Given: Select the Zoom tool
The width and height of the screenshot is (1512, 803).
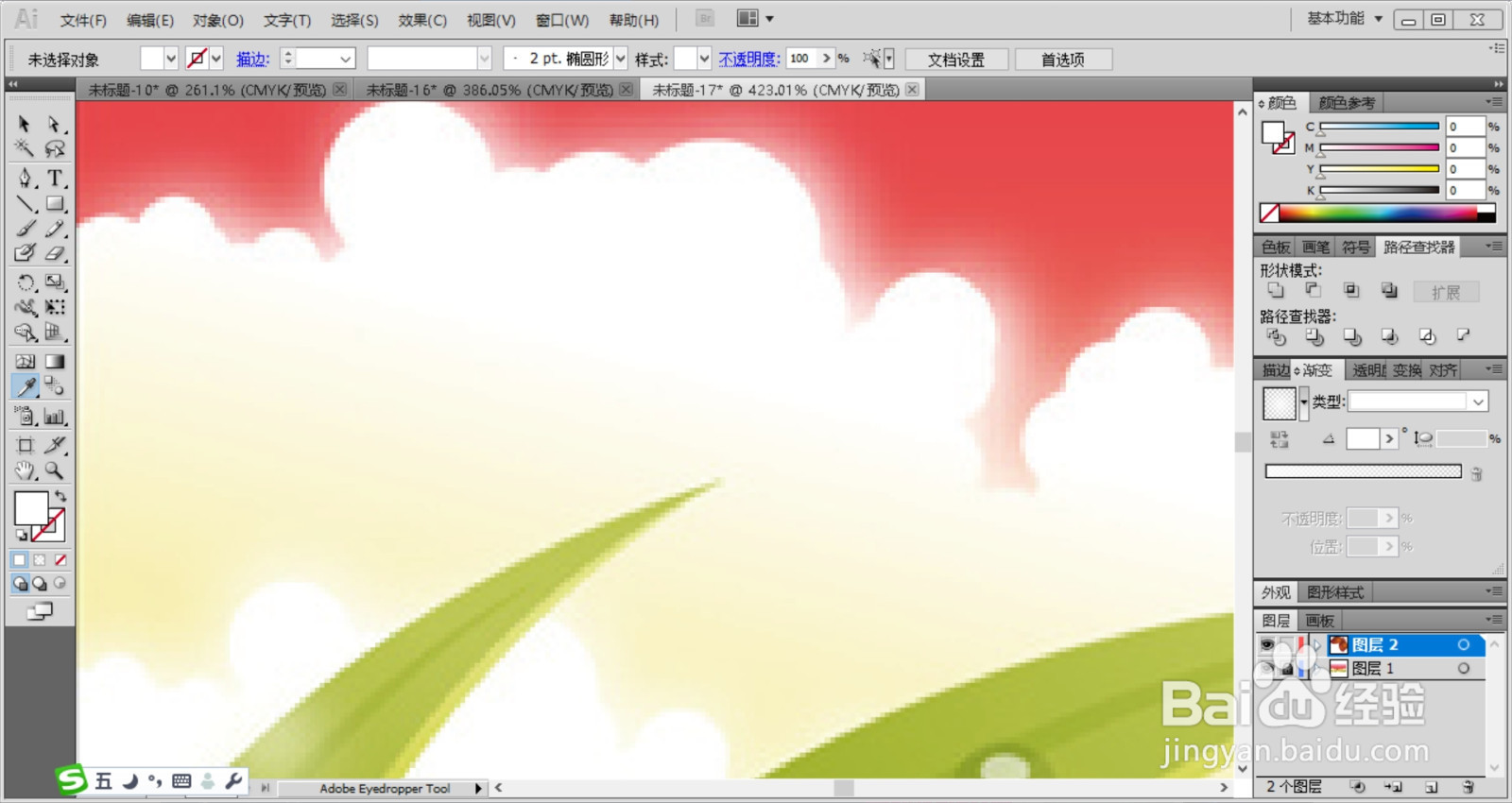Looking at the screenshot, I should (55, 470).
